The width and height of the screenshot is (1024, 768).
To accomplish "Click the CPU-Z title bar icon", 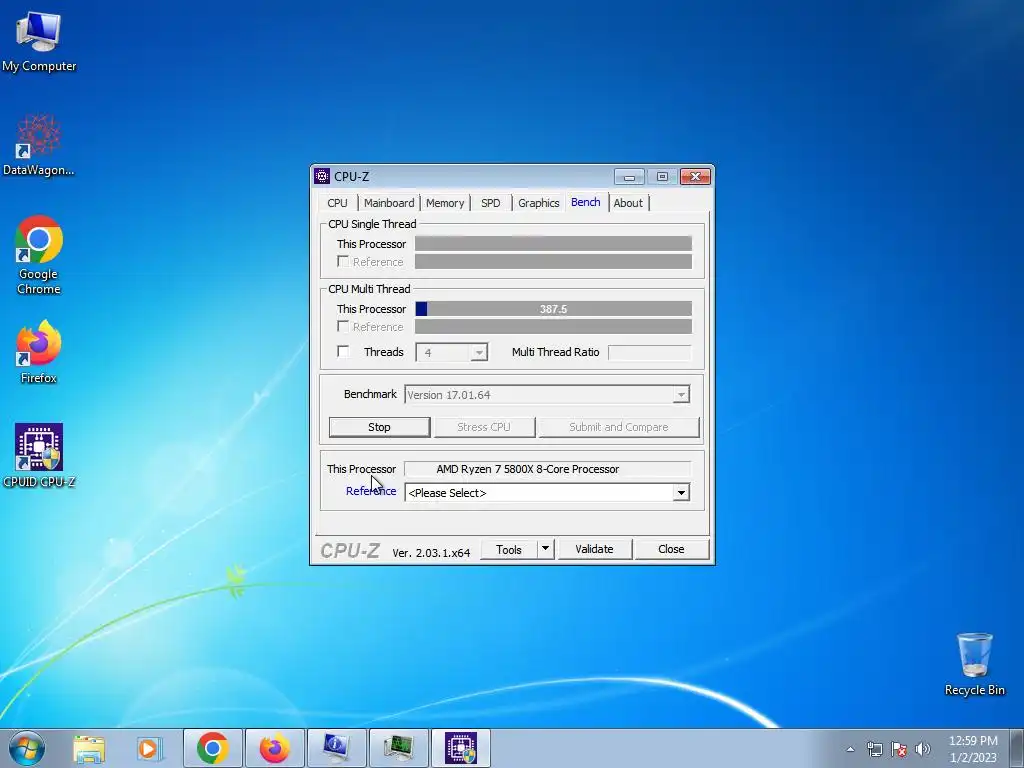I will coord(322,176).
